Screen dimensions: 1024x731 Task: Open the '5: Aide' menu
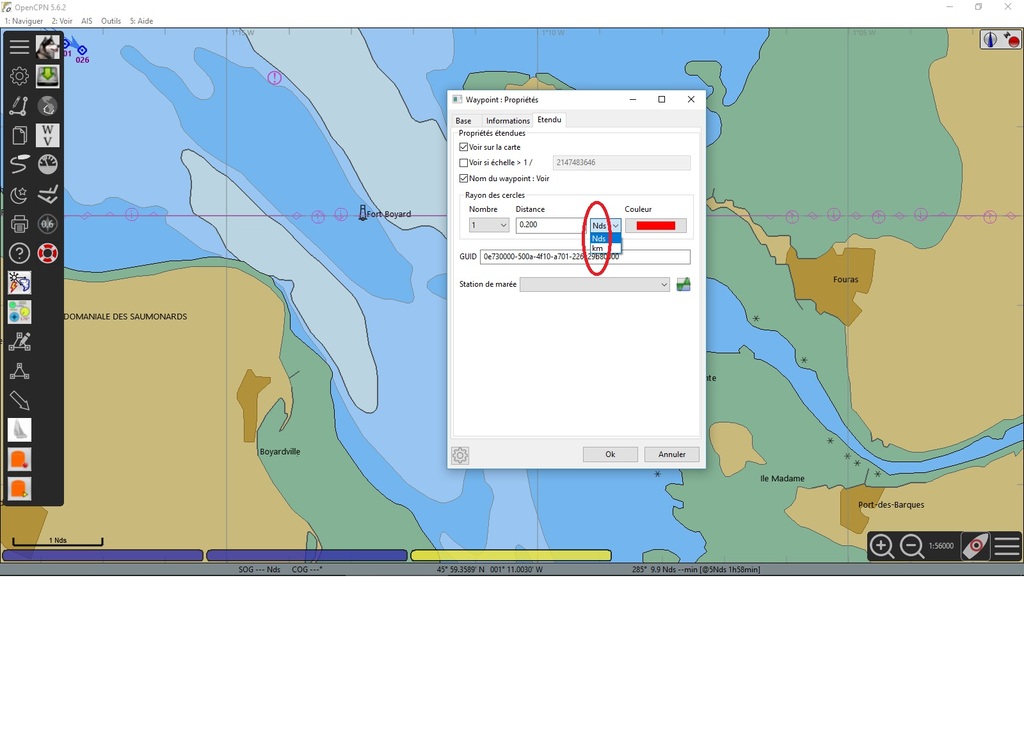141,21
